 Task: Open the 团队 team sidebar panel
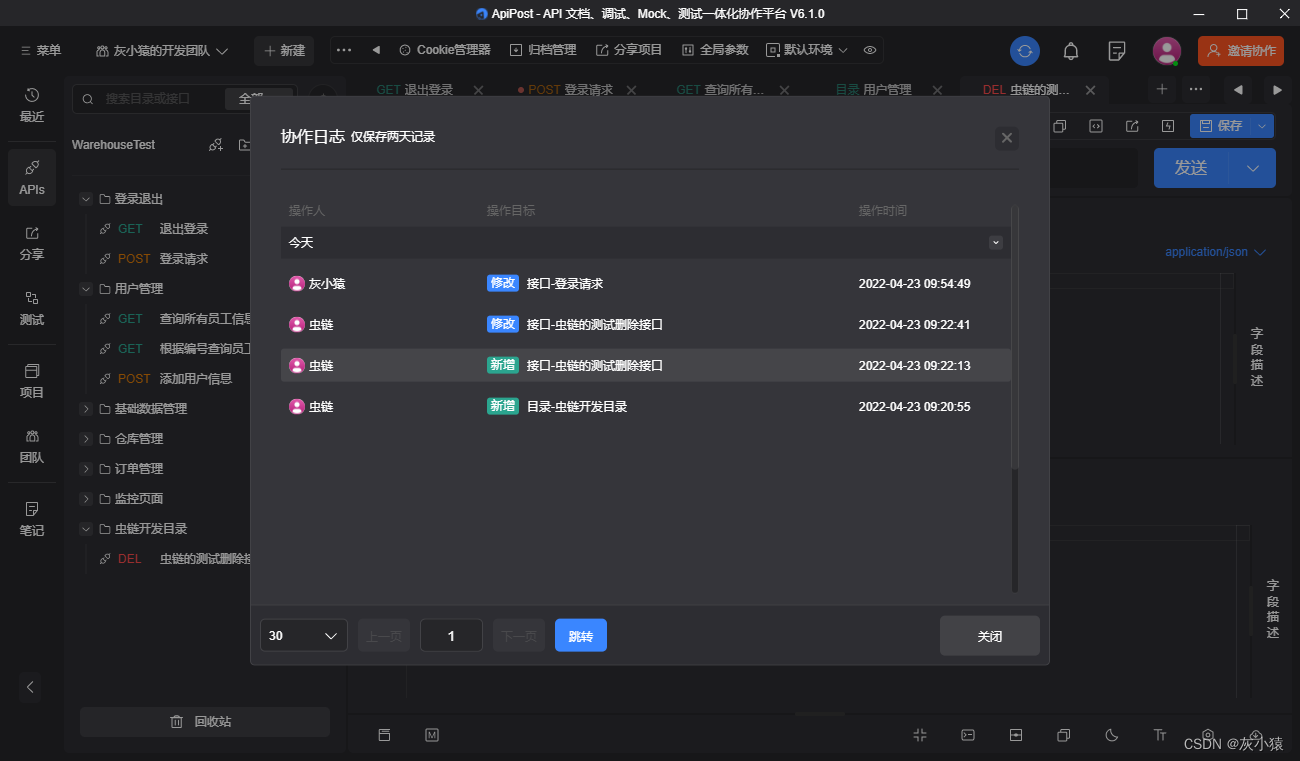pos(32,446)
